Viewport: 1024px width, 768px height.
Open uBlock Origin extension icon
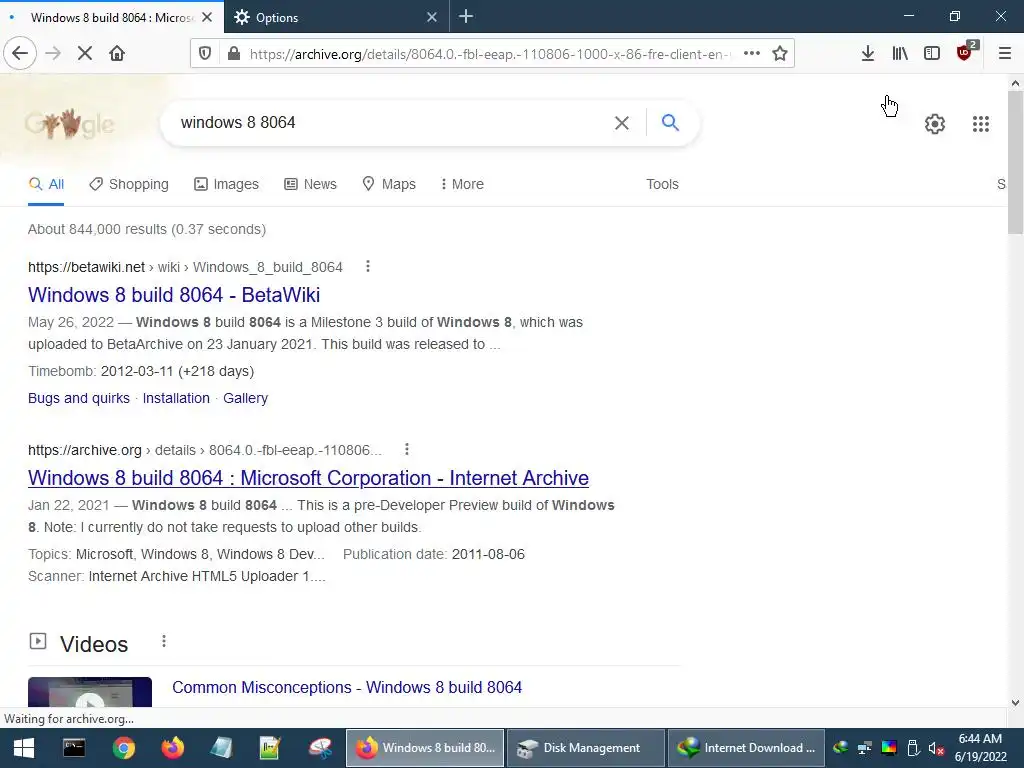click(965, 52)
